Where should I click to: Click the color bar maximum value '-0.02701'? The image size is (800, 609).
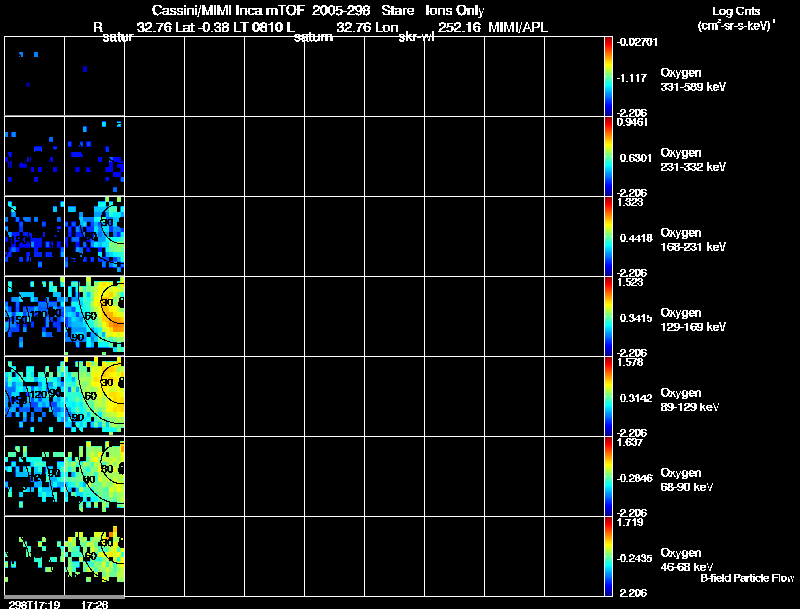point(637,42)
